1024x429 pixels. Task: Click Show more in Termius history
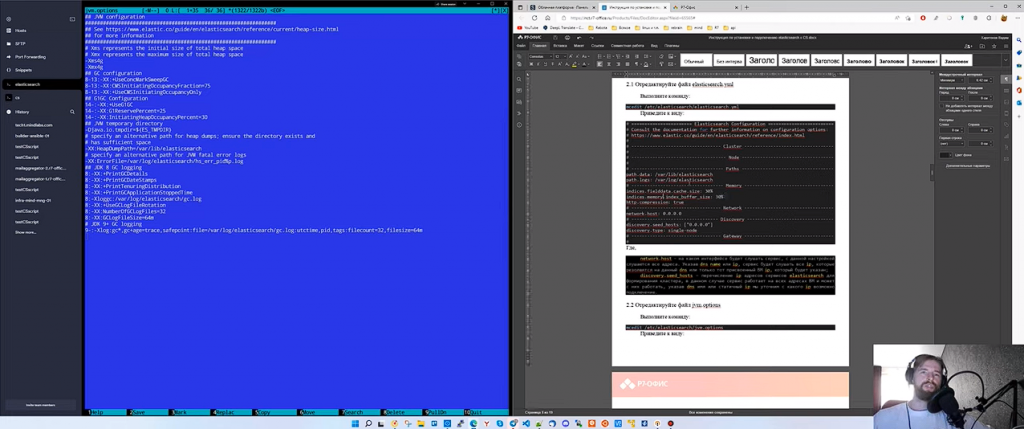click(x=25, y=232)
